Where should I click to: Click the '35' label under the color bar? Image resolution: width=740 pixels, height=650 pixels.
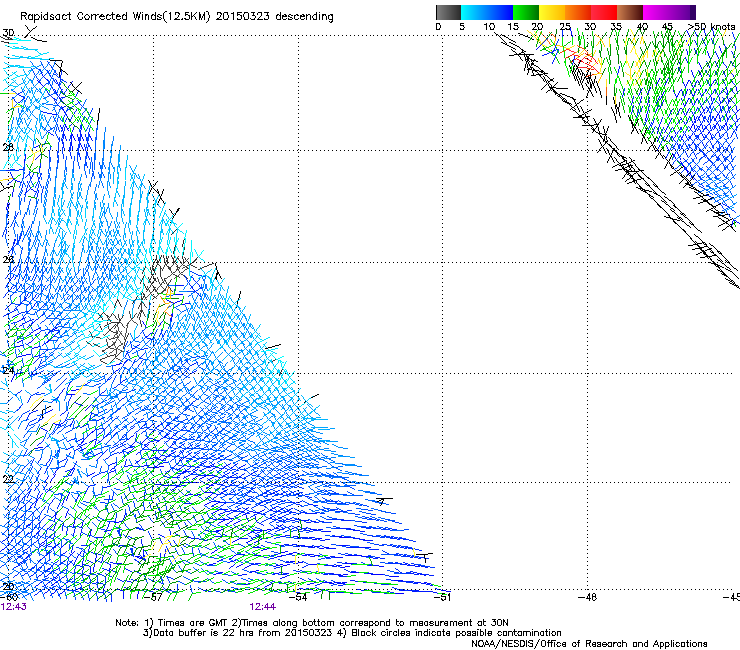(616, 27)
